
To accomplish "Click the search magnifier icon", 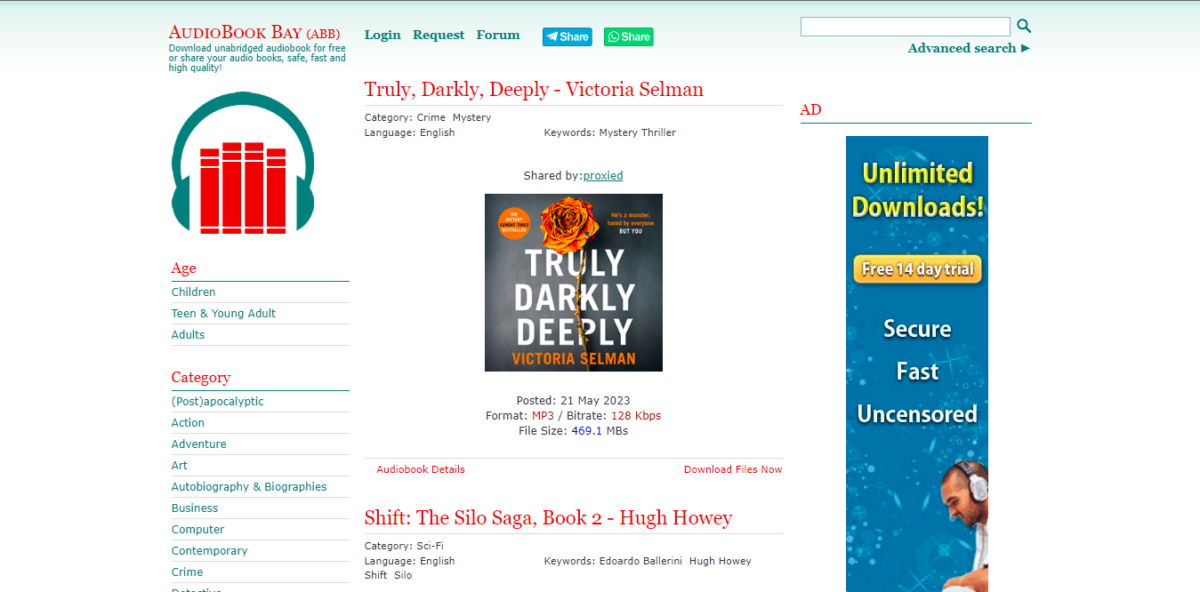I will point(1023,26).
